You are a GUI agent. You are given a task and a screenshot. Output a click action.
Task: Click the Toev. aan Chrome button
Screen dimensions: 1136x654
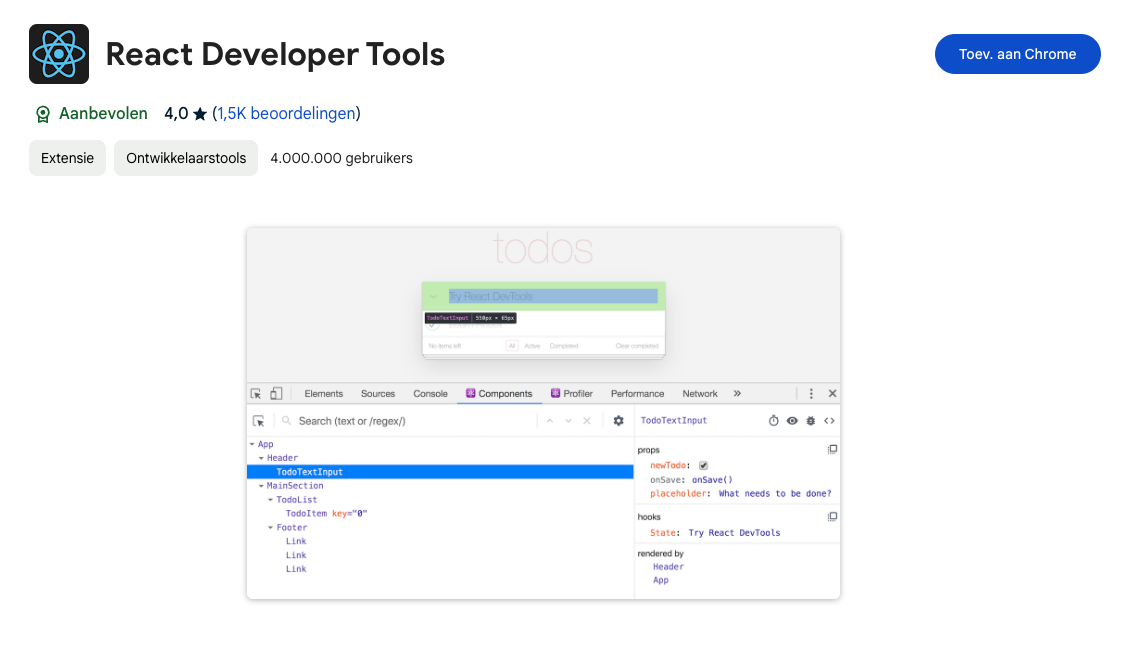pyautogui.click(x=1017, y=54)
